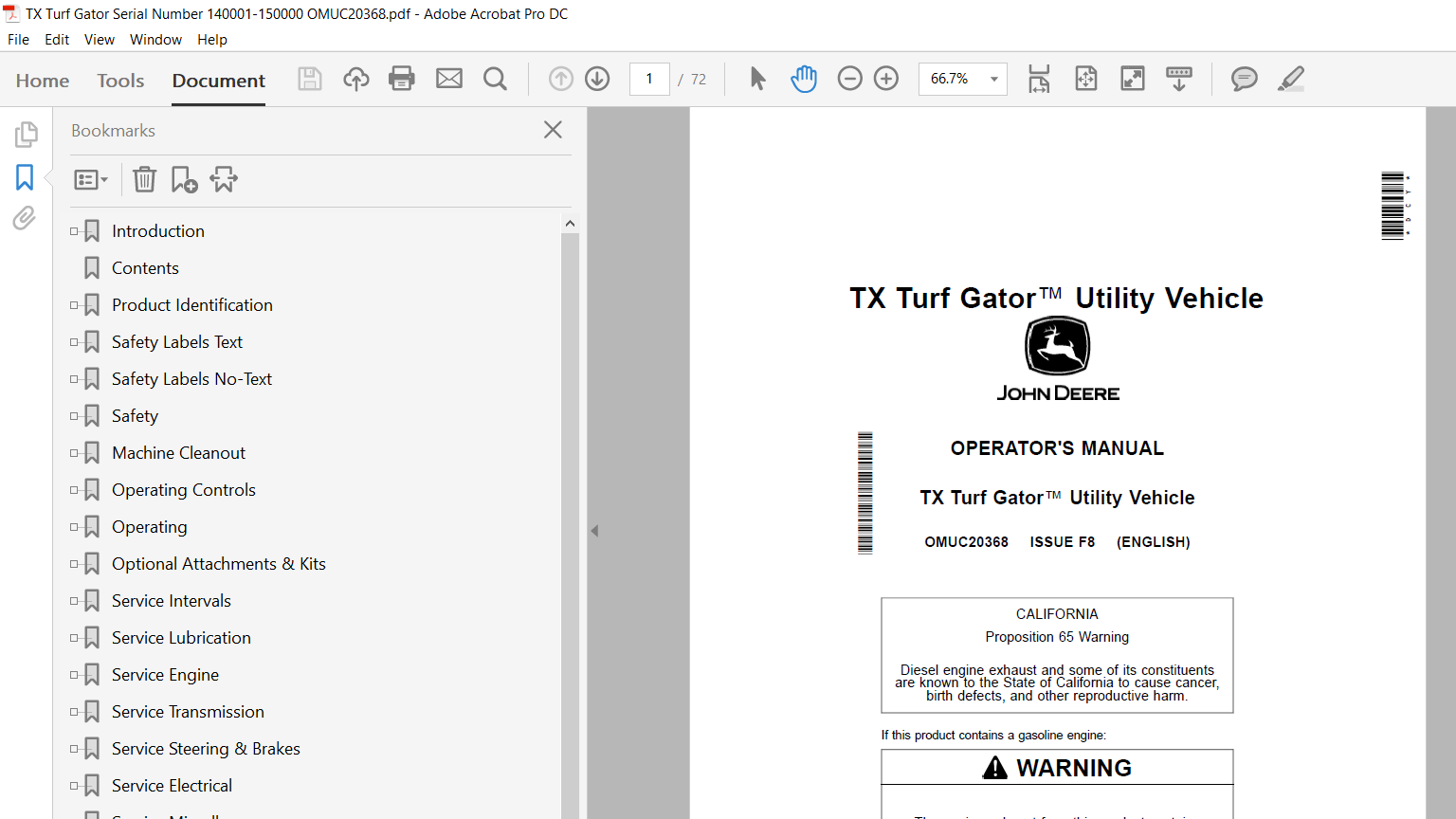Zoom out with minus icon
1456x819 pixels.
(x=850, y=79)
